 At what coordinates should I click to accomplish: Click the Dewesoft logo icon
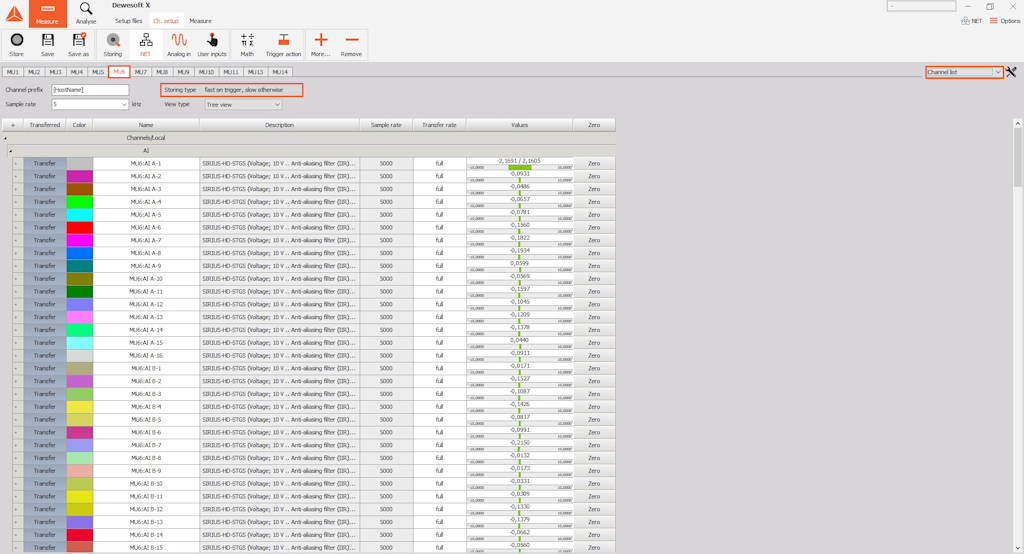pyautogui.click(x=14, y=13)
